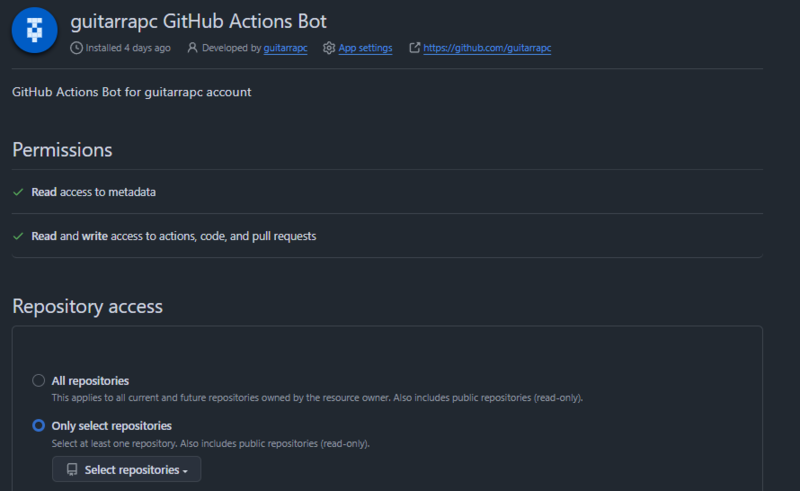Click Read and write access to actions text

point(174,236)
